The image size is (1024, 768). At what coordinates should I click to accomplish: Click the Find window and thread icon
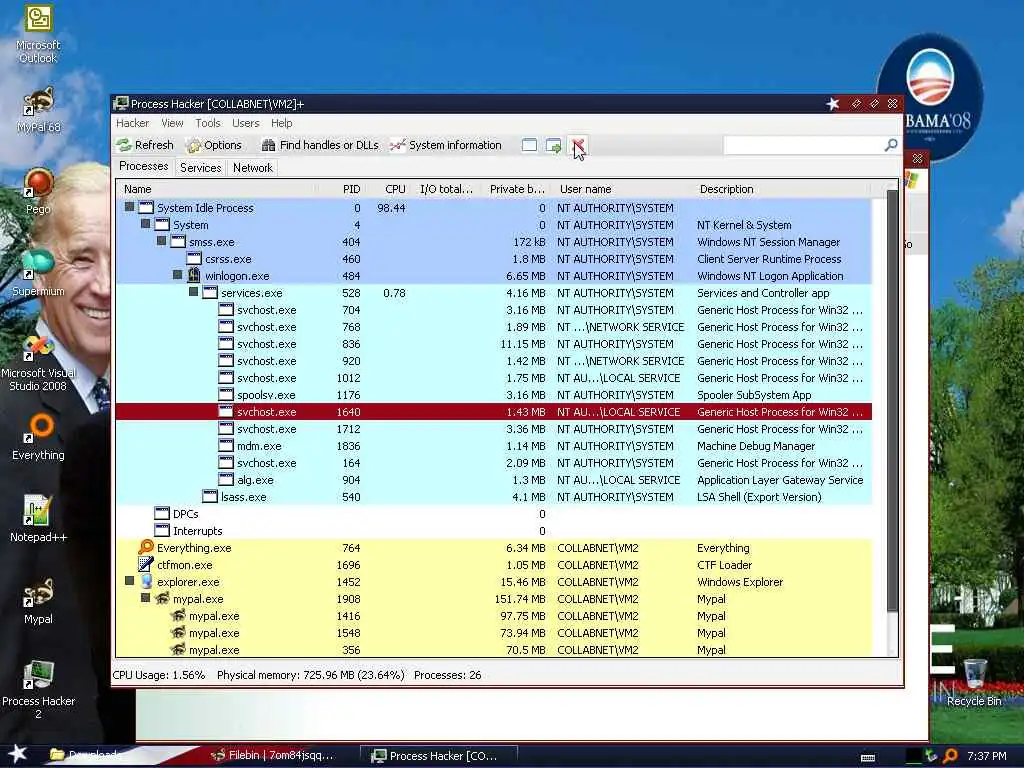(x=553, y=145)
